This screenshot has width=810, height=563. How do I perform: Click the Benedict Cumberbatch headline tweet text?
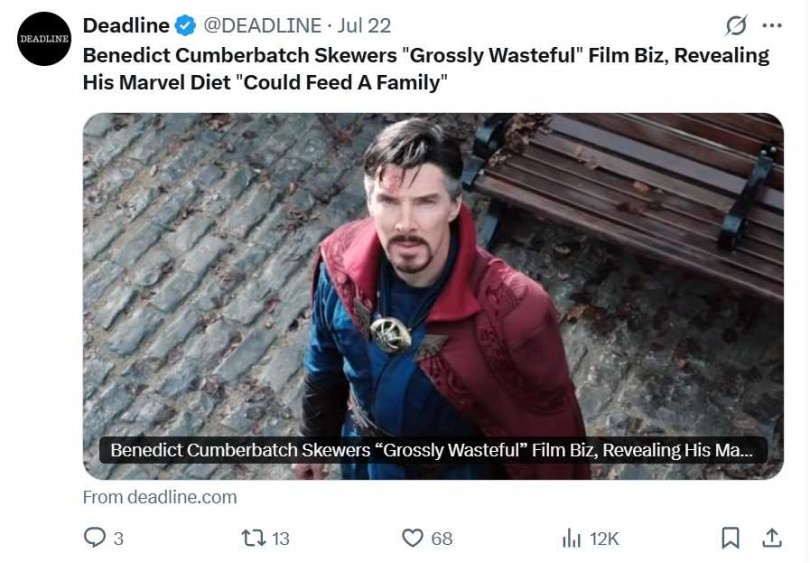tap(425, 68)
